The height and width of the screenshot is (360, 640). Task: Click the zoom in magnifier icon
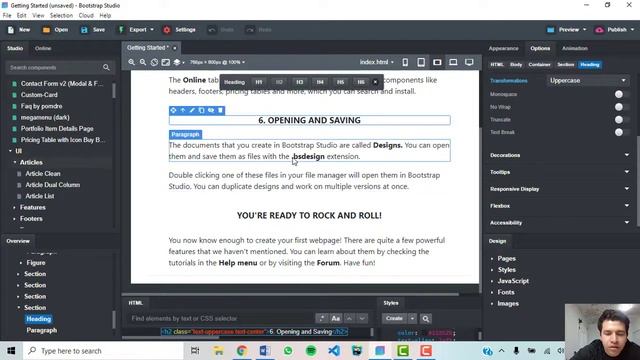131,62
